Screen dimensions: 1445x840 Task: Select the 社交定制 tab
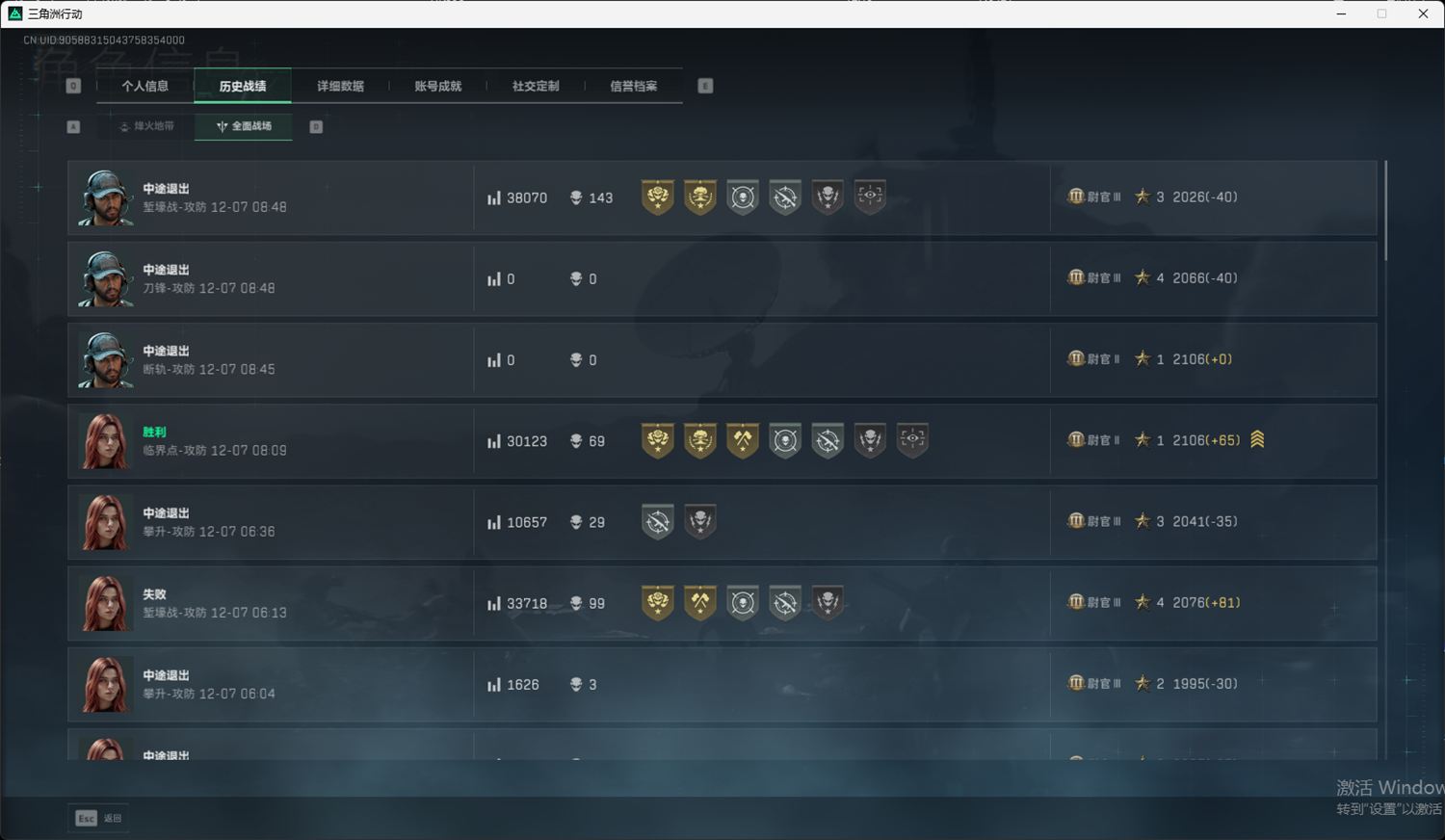tap(536, 86)
